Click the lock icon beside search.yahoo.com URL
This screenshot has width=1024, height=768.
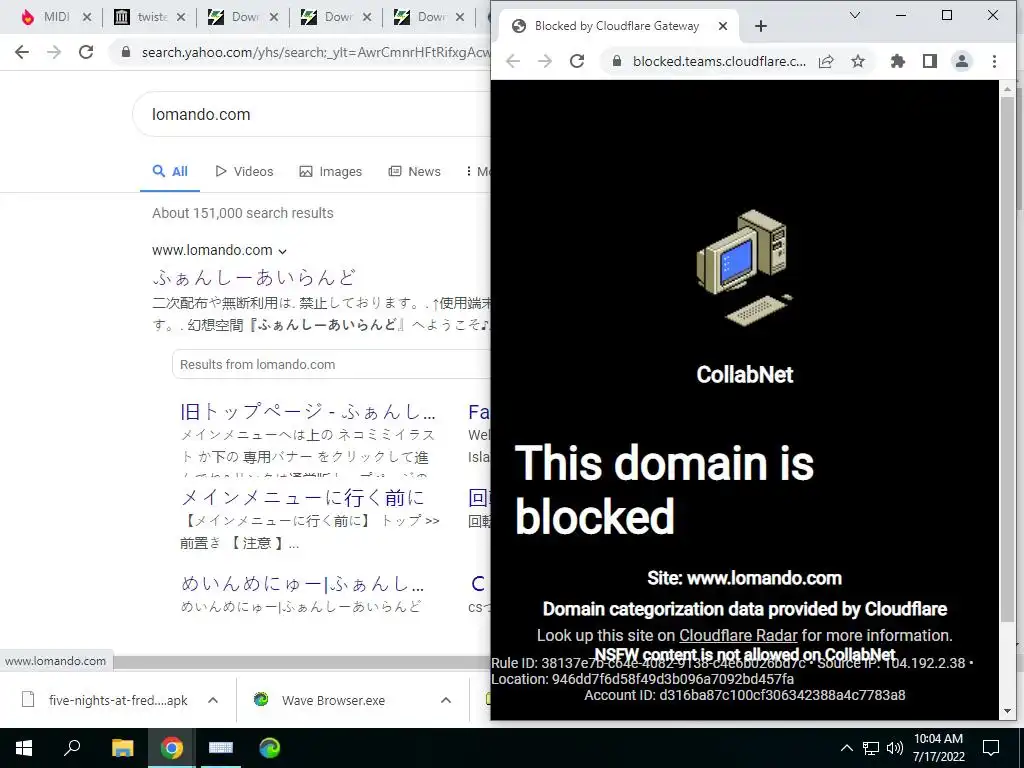(x=126, y=52)
